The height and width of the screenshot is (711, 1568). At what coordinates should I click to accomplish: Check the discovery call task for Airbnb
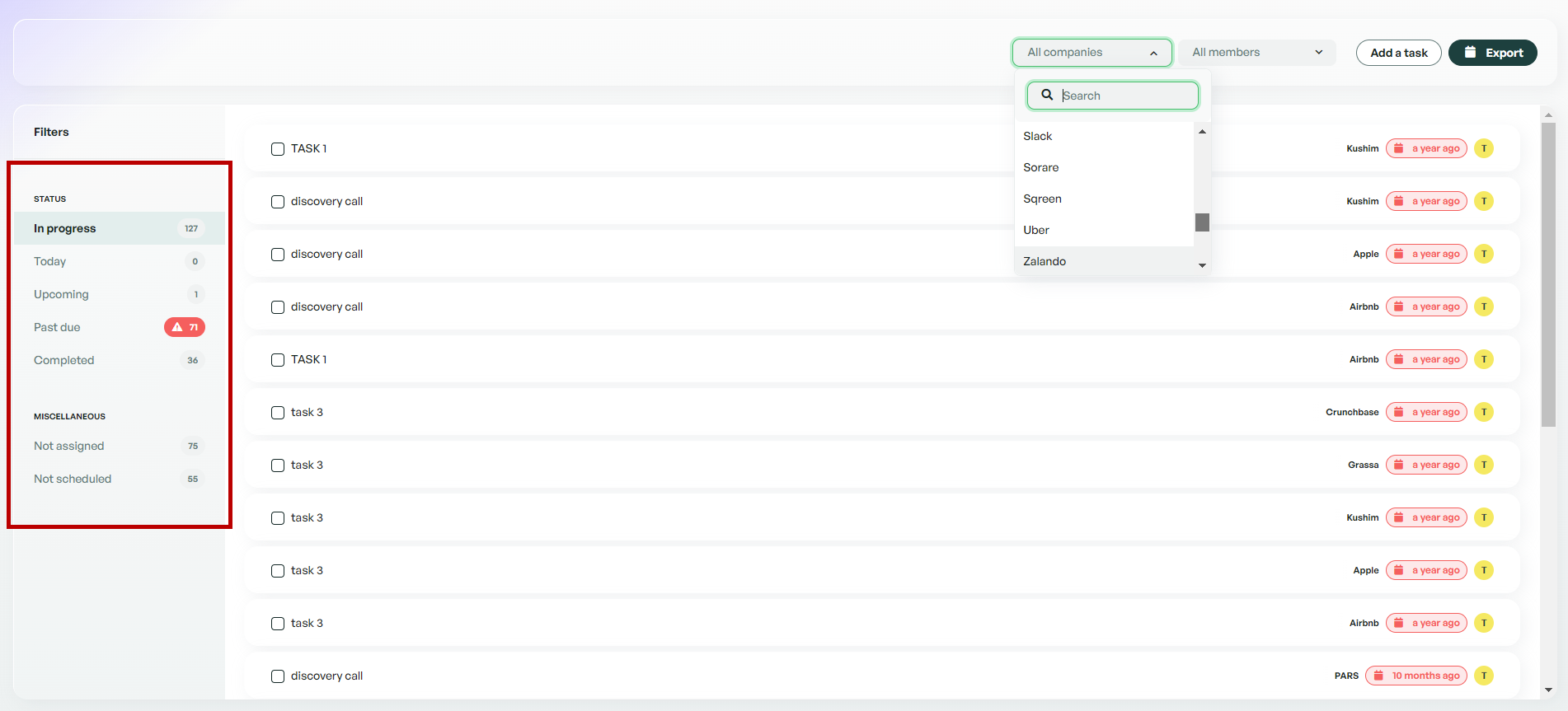(x=278, y=307)
